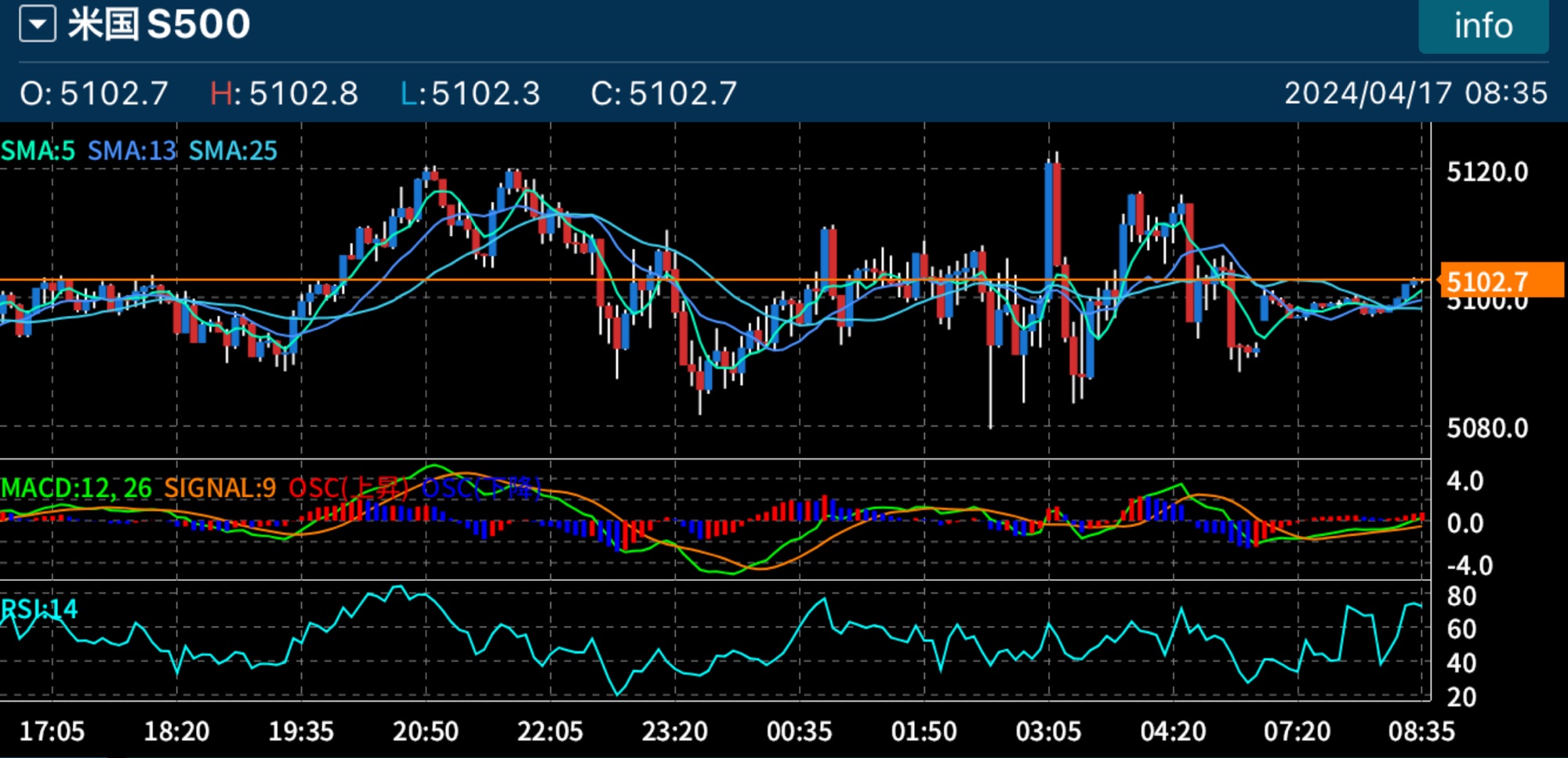The width and height of the screenshot is (1568, 758).
Task: Click the orange 5102.7 current price tag
Action: [1501, 281]
